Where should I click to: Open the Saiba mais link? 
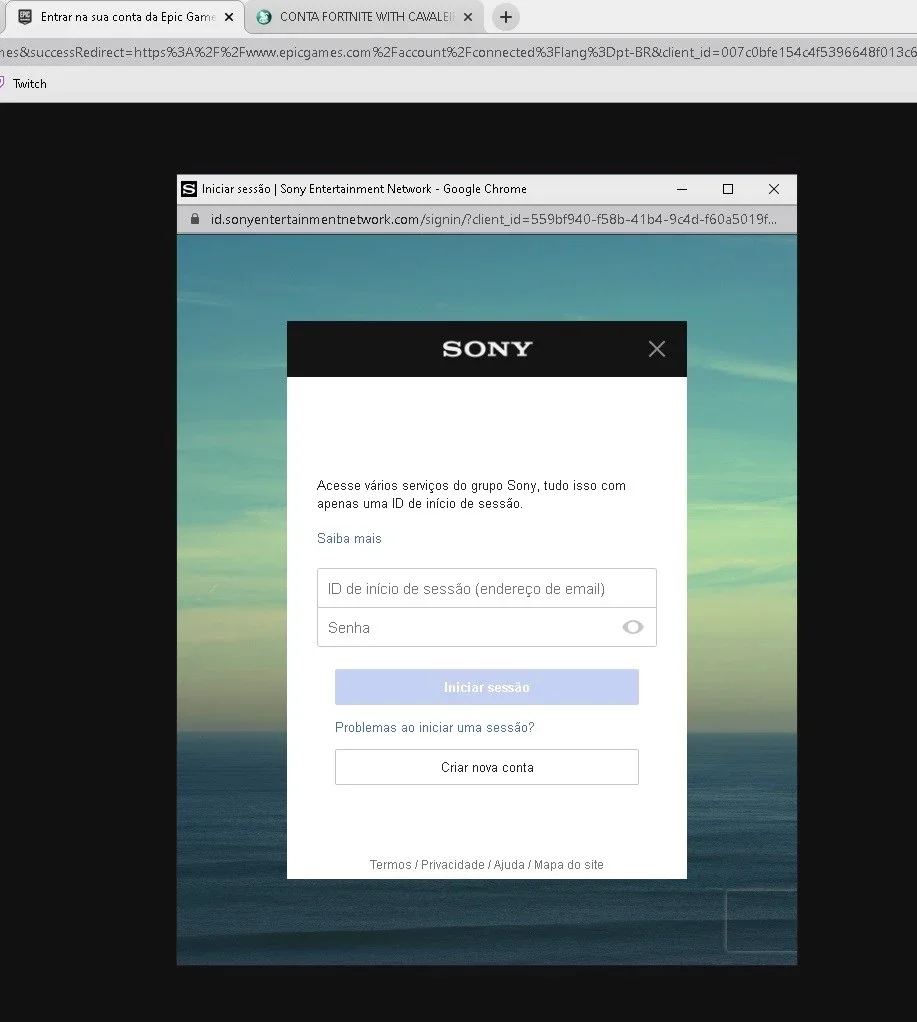[349, 538]
